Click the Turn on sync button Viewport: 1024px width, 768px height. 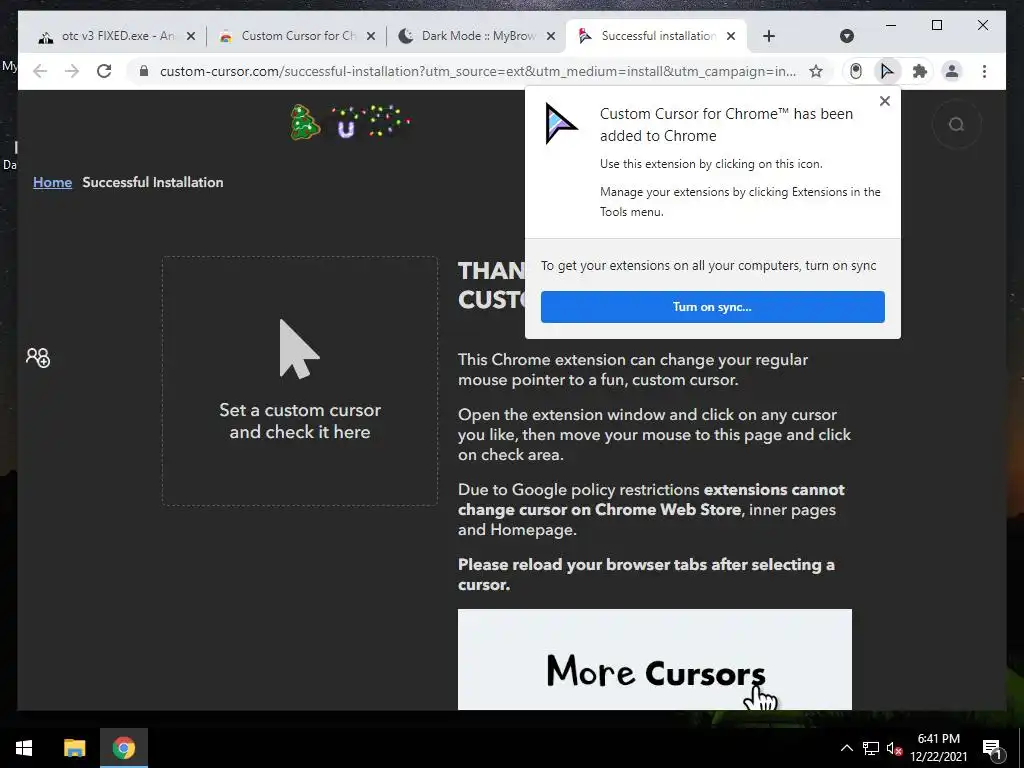pos(712,307)
